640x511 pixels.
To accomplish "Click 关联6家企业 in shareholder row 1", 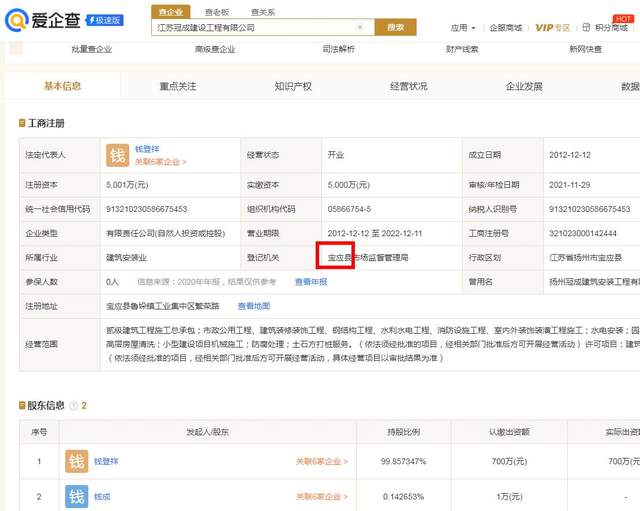I will [x=322, y=462].
